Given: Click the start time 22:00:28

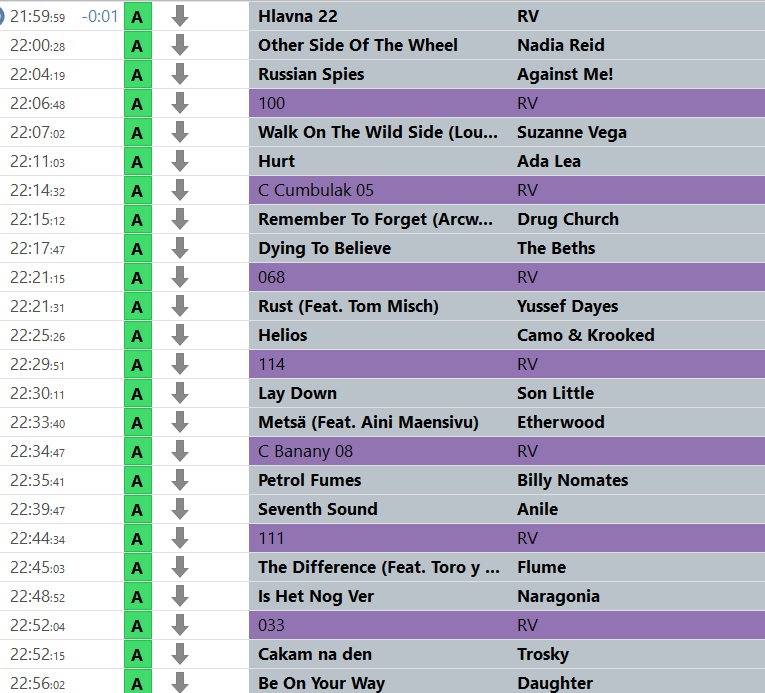Looking at the screenshot, I should pos(38,45).
